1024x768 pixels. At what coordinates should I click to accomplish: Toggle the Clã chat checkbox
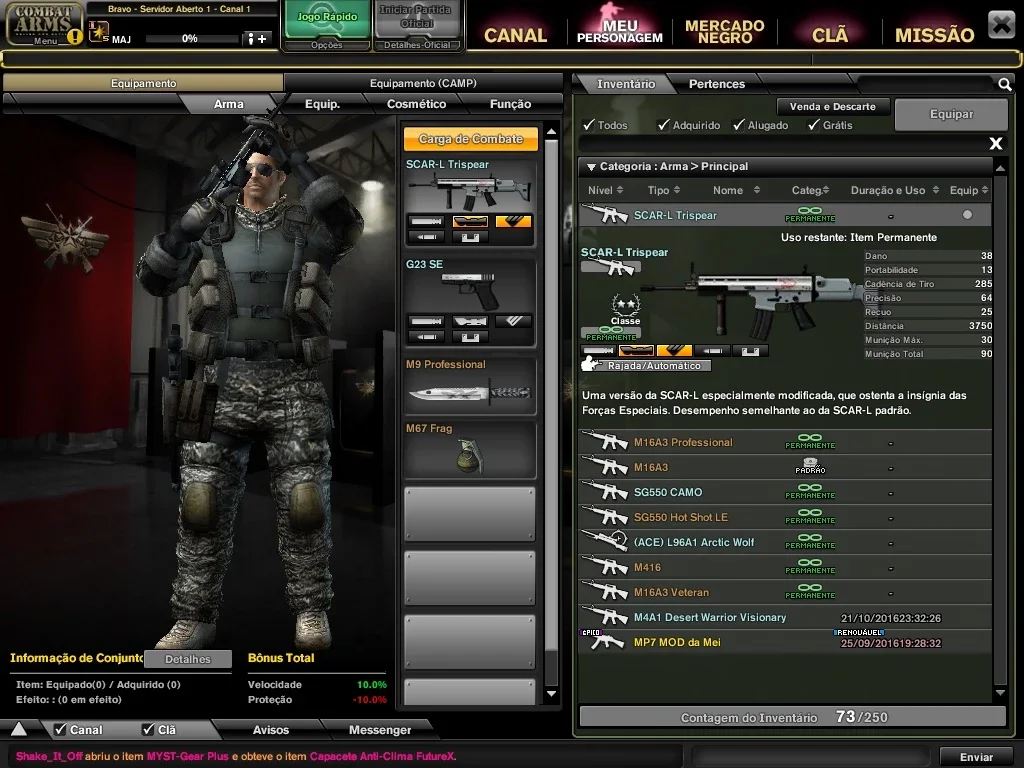click(x=149, y=729)
